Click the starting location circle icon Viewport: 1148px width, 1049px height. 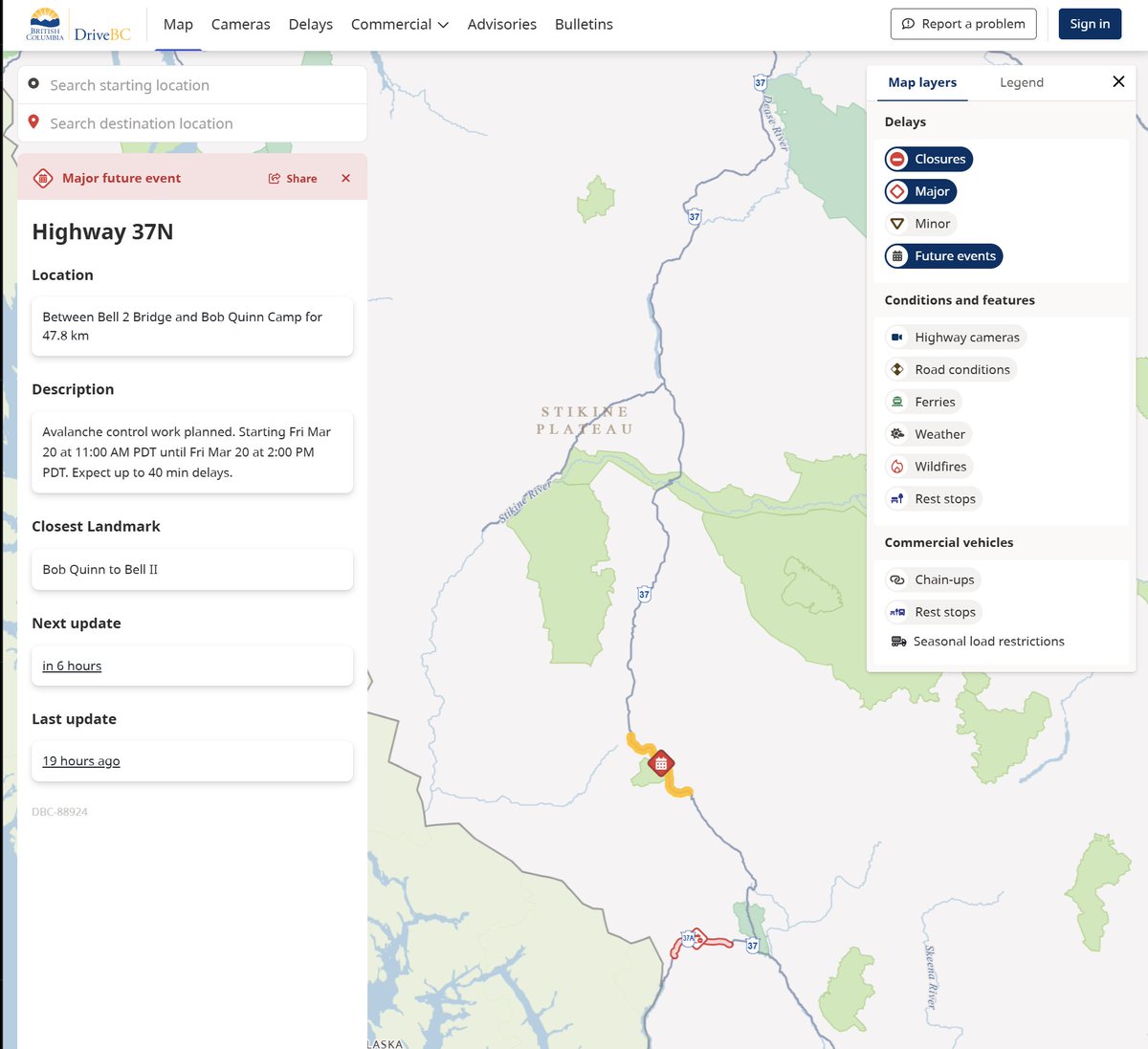pyautogui.click(x=33, y=84)
